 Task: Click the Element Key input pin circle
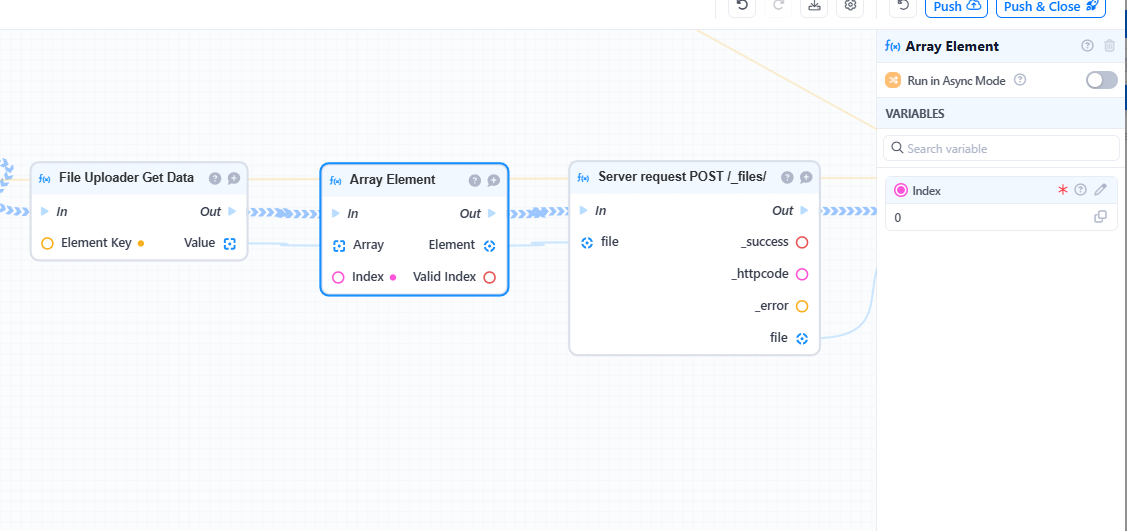point(47,243)
